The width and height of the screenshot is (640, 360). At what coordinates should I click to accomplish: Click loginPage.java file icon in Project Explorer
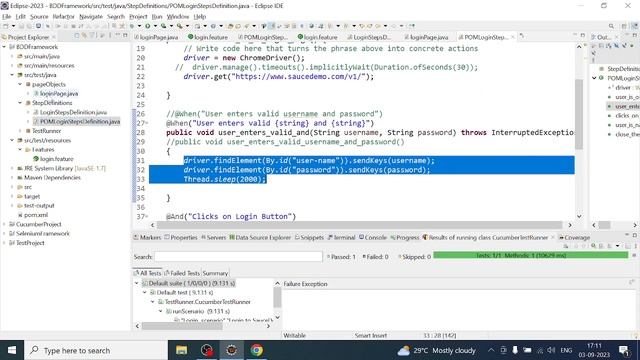pyautogui.click(x=36, y=93)
